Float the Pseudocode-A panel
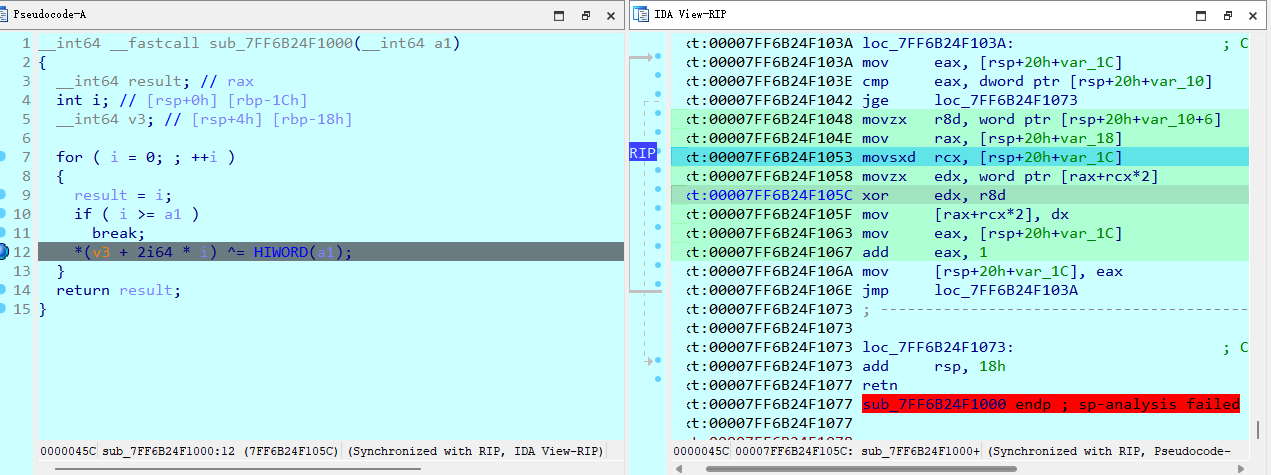 coord(584,15)
